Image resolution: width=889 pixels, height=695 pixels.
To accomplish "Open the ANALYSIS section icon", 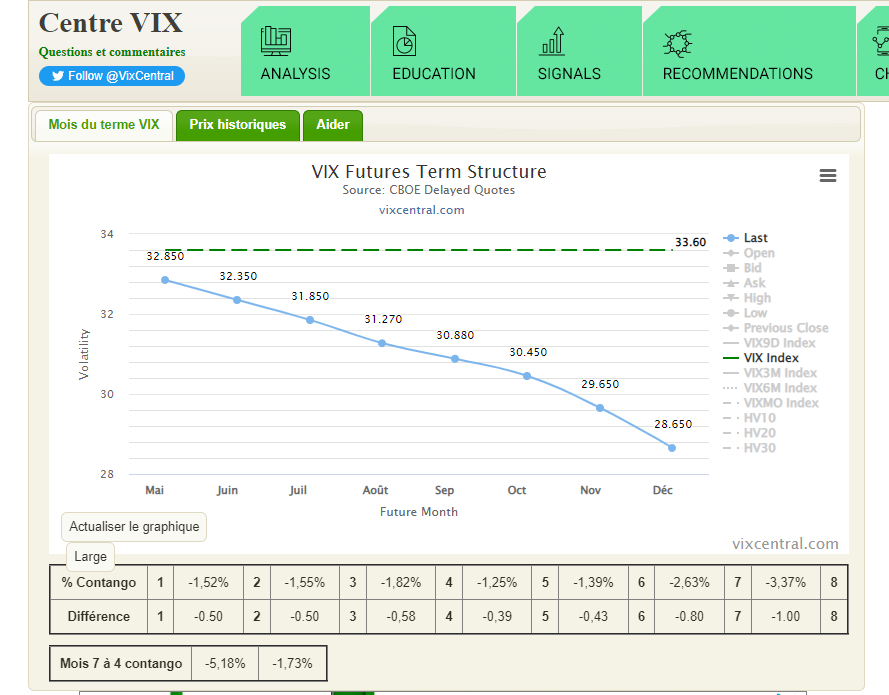I will pos(276,41).
